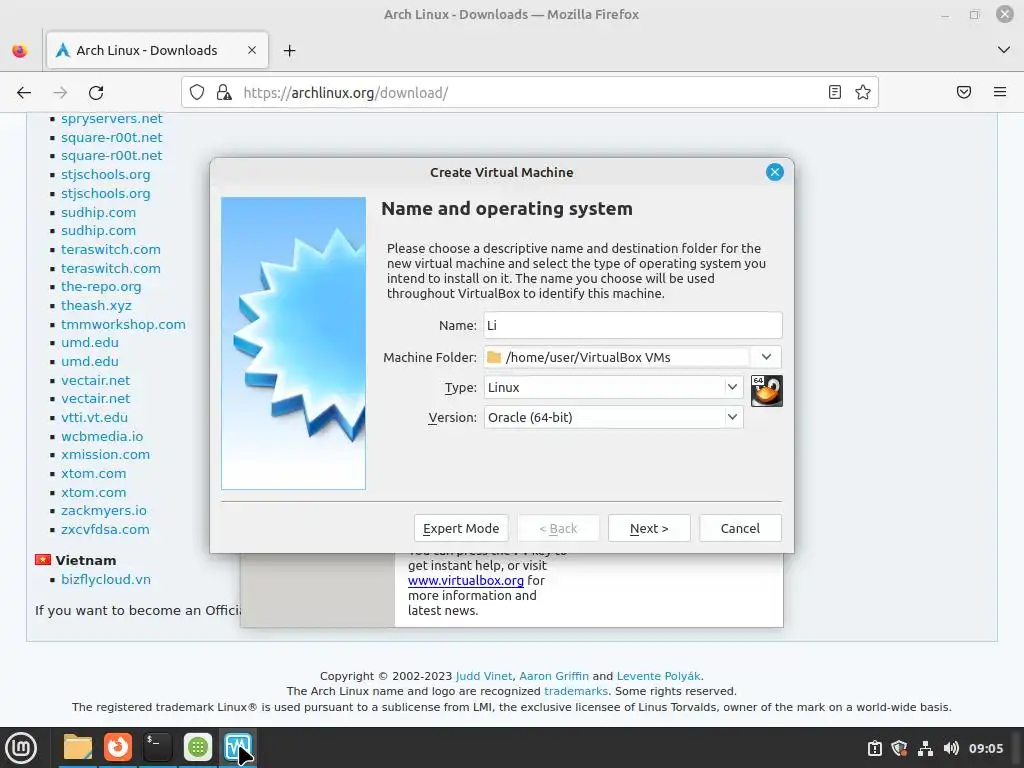Open the Terminal from the panel
This screenshot has width=1024, height=768.
tap(157, 748)
